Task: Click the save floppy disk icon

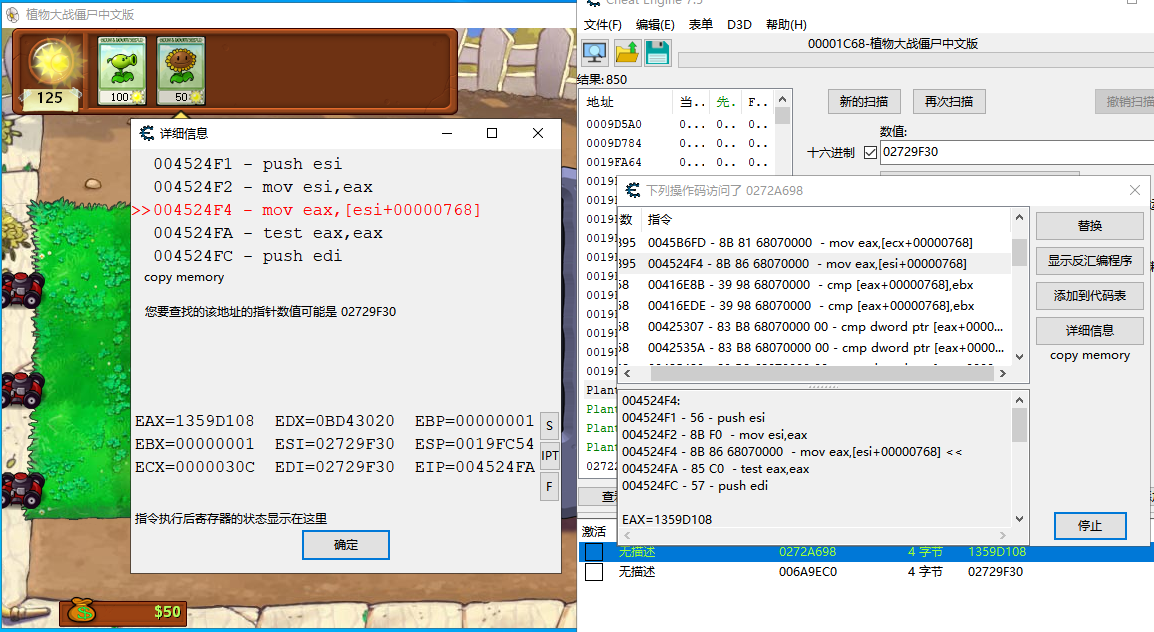Action: pos(657,53)
